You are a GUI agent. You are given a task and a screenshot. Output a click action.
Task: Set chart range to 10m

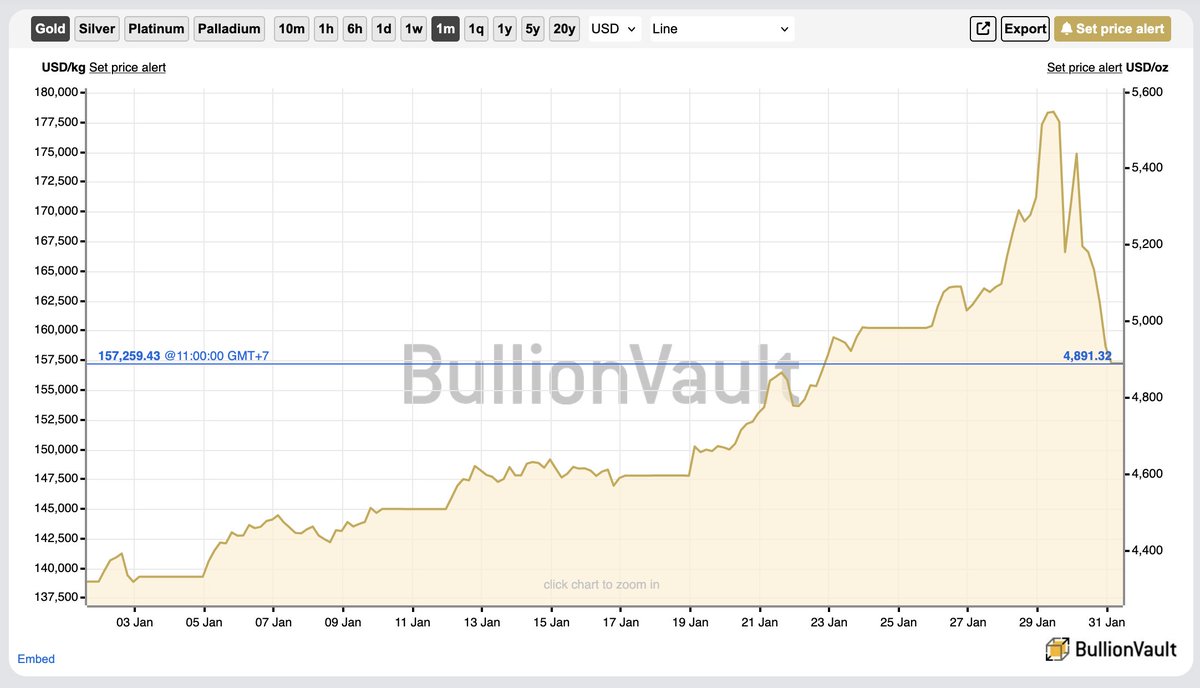click(292, 29)
